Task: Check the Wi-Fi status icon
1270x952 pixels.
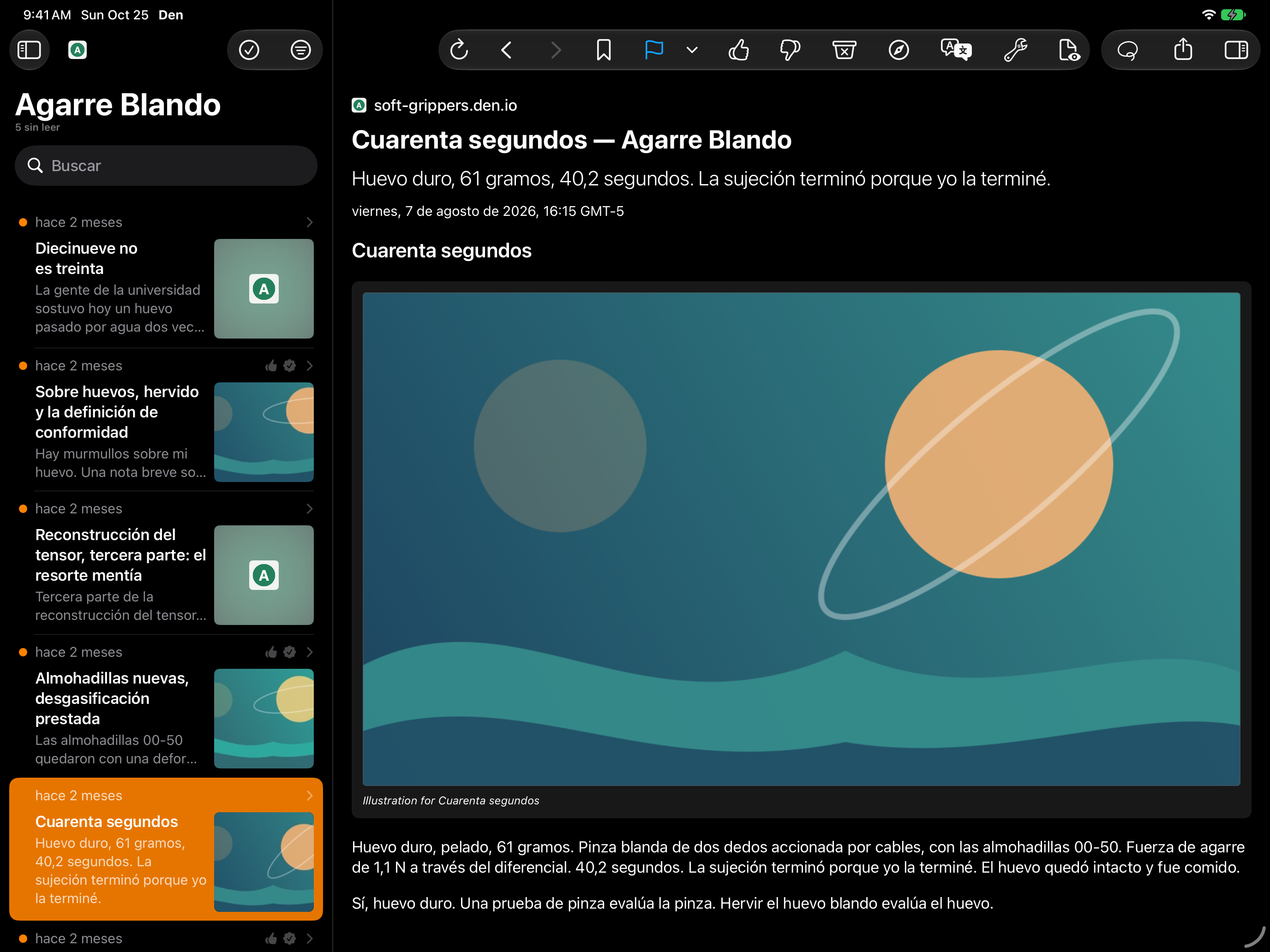Action: (1208, 15)
